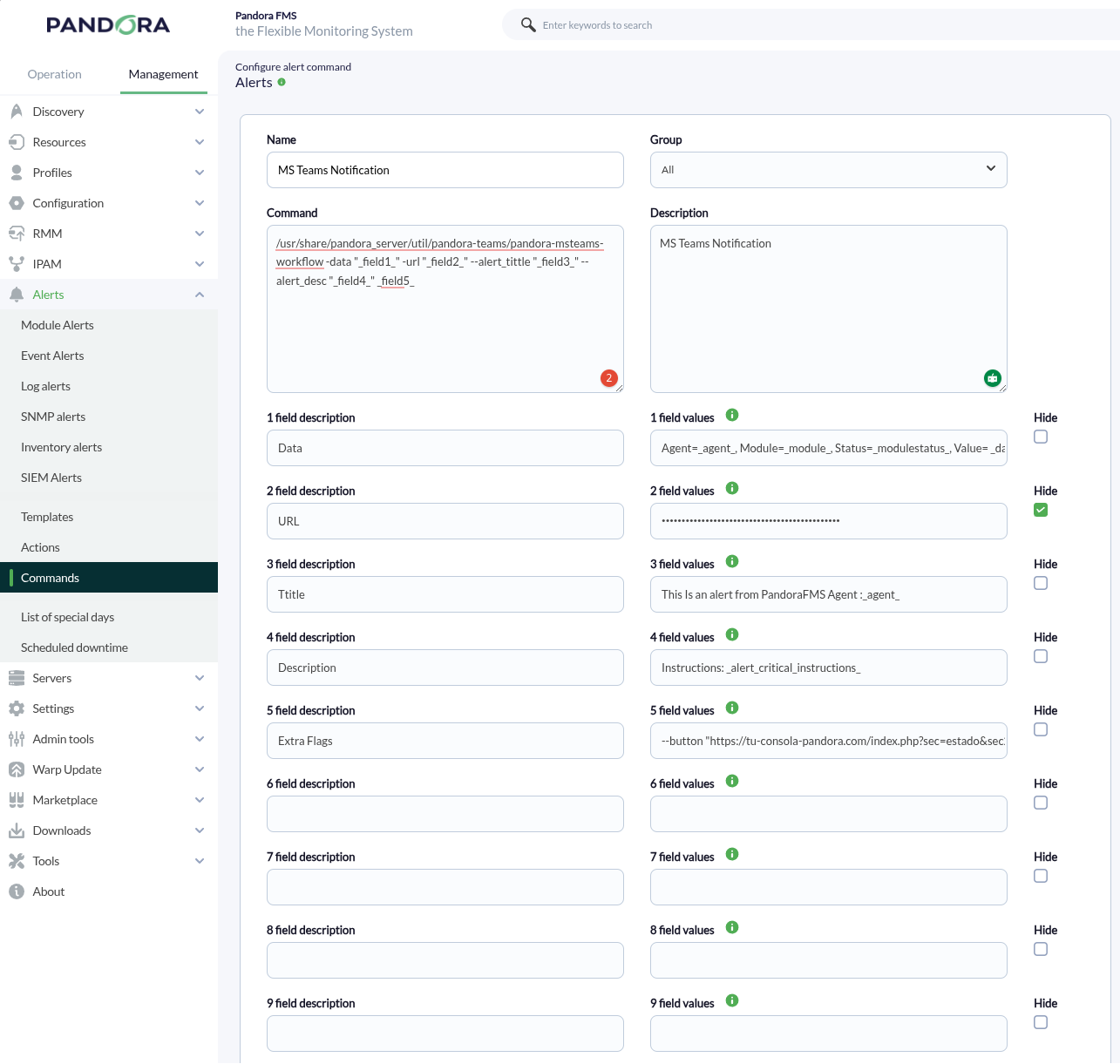The image size is (1120, 1064).
Task: Click the Pandora FMS logo
Action: (108, 25)
